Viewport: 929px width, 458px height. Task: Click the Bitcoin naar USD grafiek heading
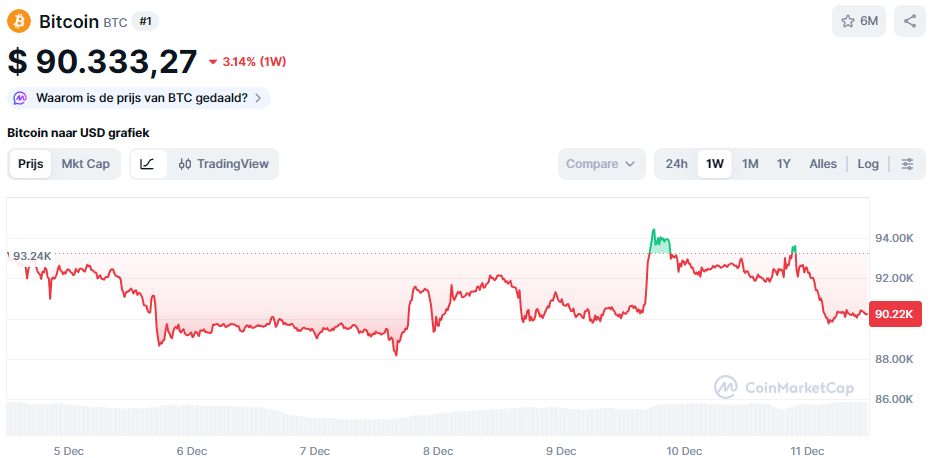pyautogui.click(x=78, y=133)
